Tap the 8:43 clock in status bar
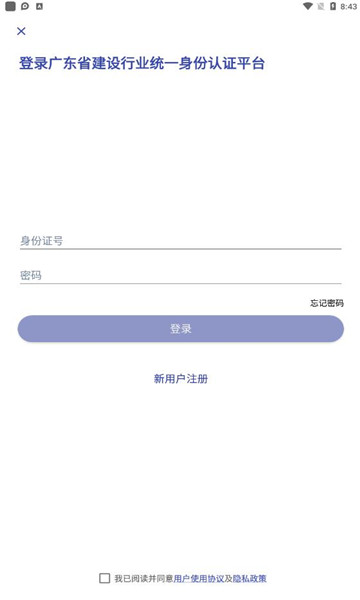The width and height of the screenshot is (360, 600). [349, 7]
